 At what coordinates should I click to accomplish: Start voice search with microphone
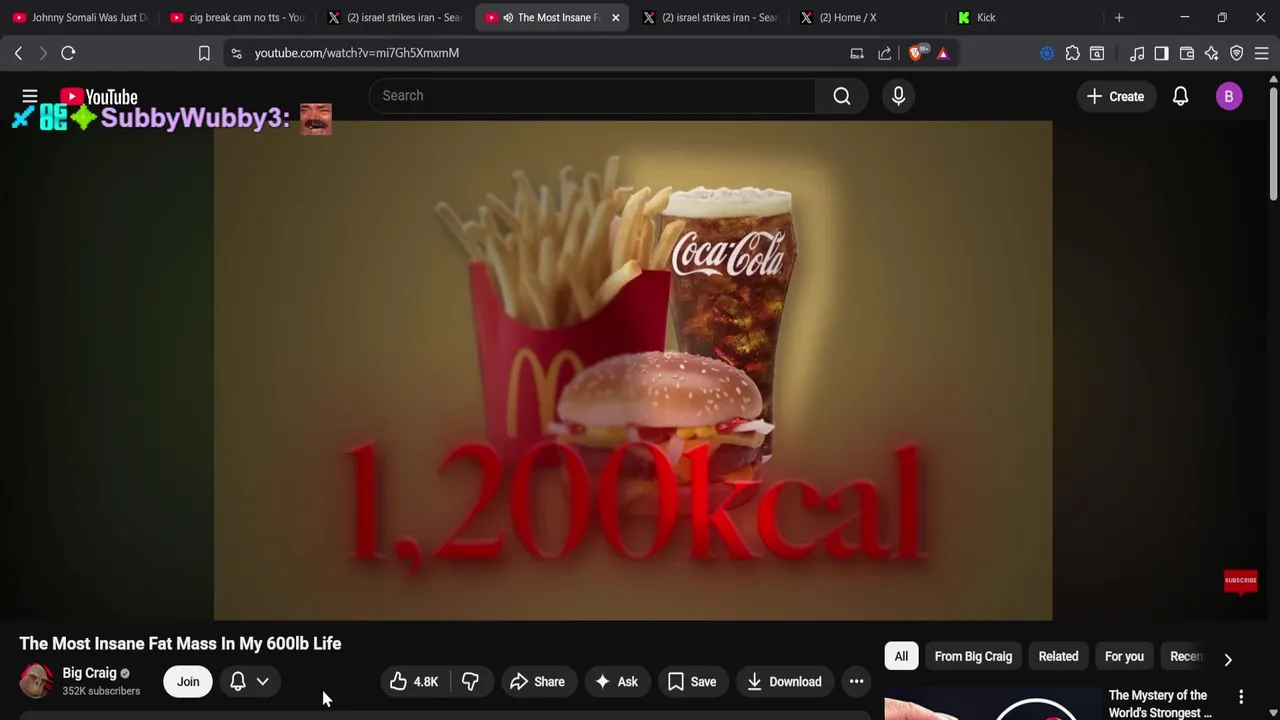pyautogui.click(x=898, y=96)
